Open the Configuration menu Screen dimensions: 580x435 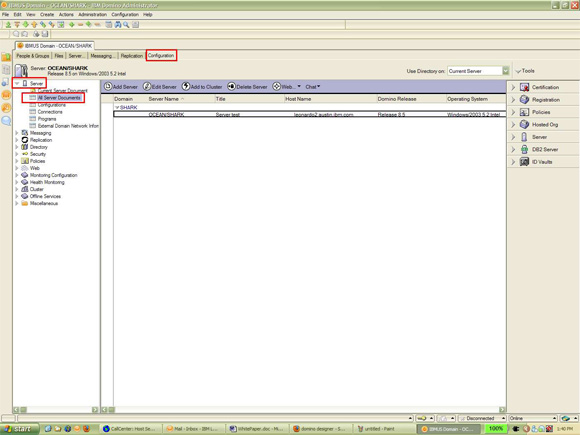click(125, 14)
